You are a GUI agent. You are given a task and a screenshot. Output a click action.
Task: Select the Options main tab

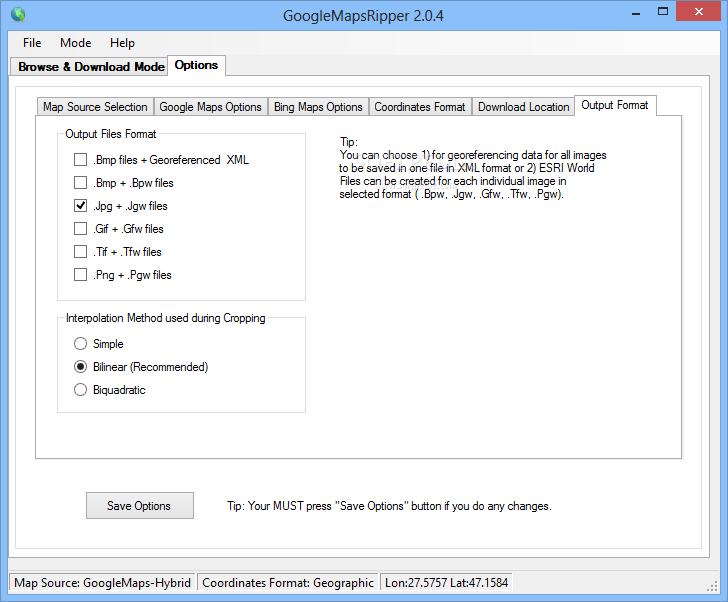point(196,65)
